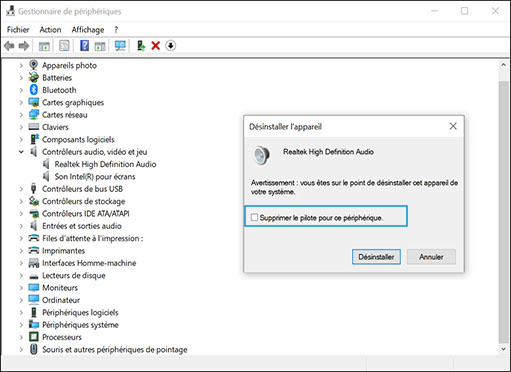Select 'Périphériques système' row text
This screenshot has width=511, height=372.
tap(80, 325)
